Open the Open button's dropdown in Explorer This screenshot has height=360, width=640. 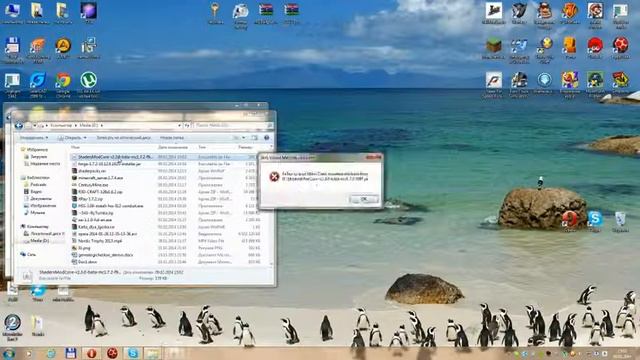85,138
